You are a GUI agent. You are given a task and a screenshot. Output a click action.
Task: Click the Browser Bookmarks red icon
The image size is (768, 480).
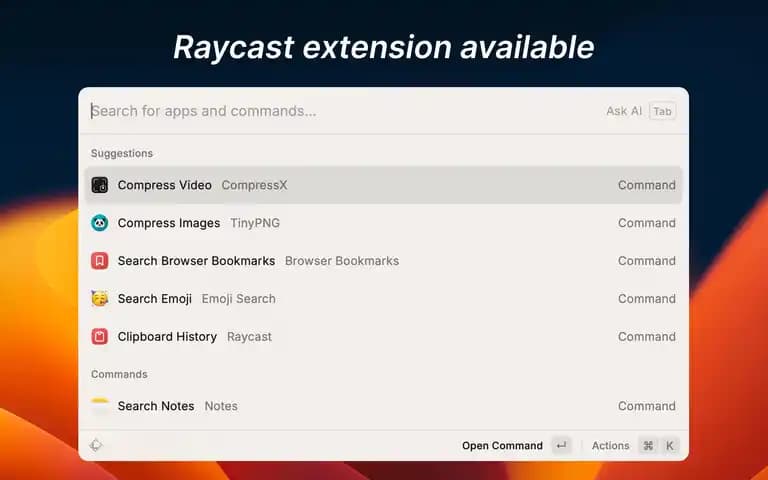[99, 261]
